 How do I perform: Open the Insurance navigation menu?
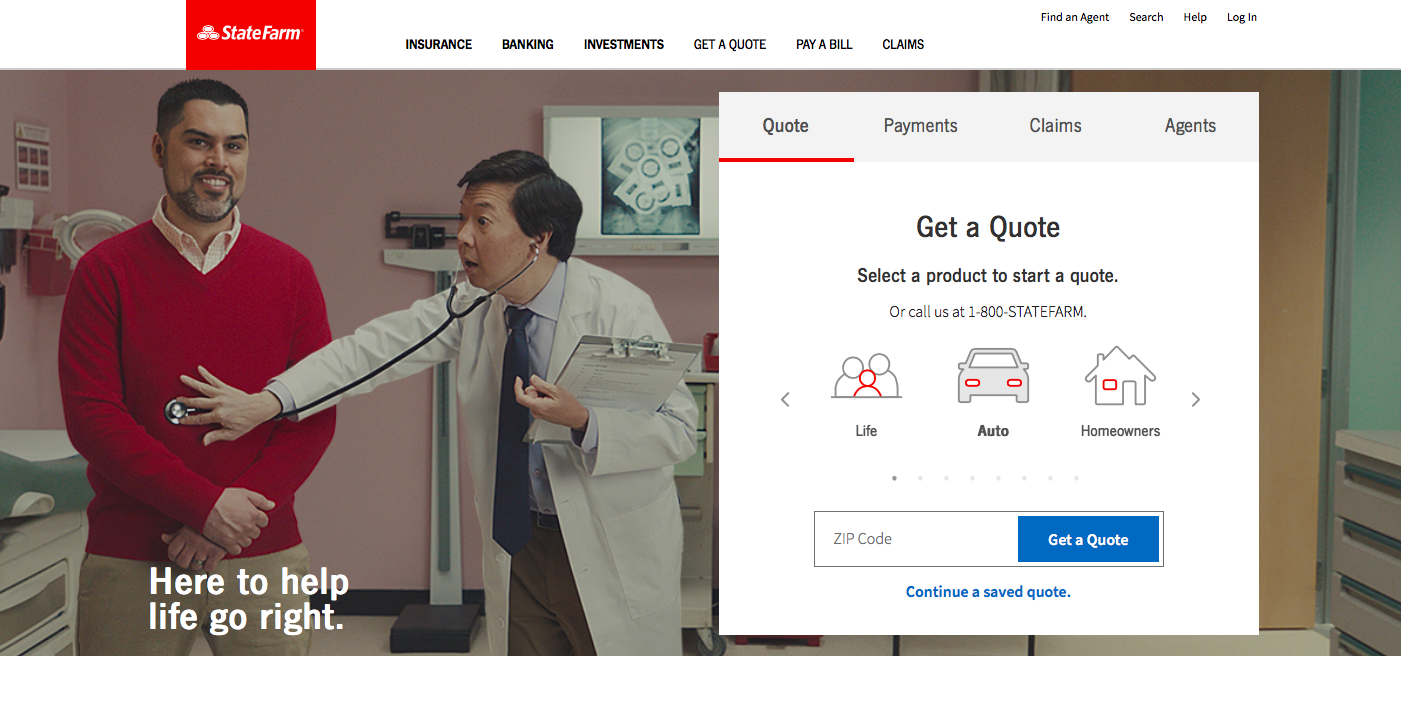(438, 44)
